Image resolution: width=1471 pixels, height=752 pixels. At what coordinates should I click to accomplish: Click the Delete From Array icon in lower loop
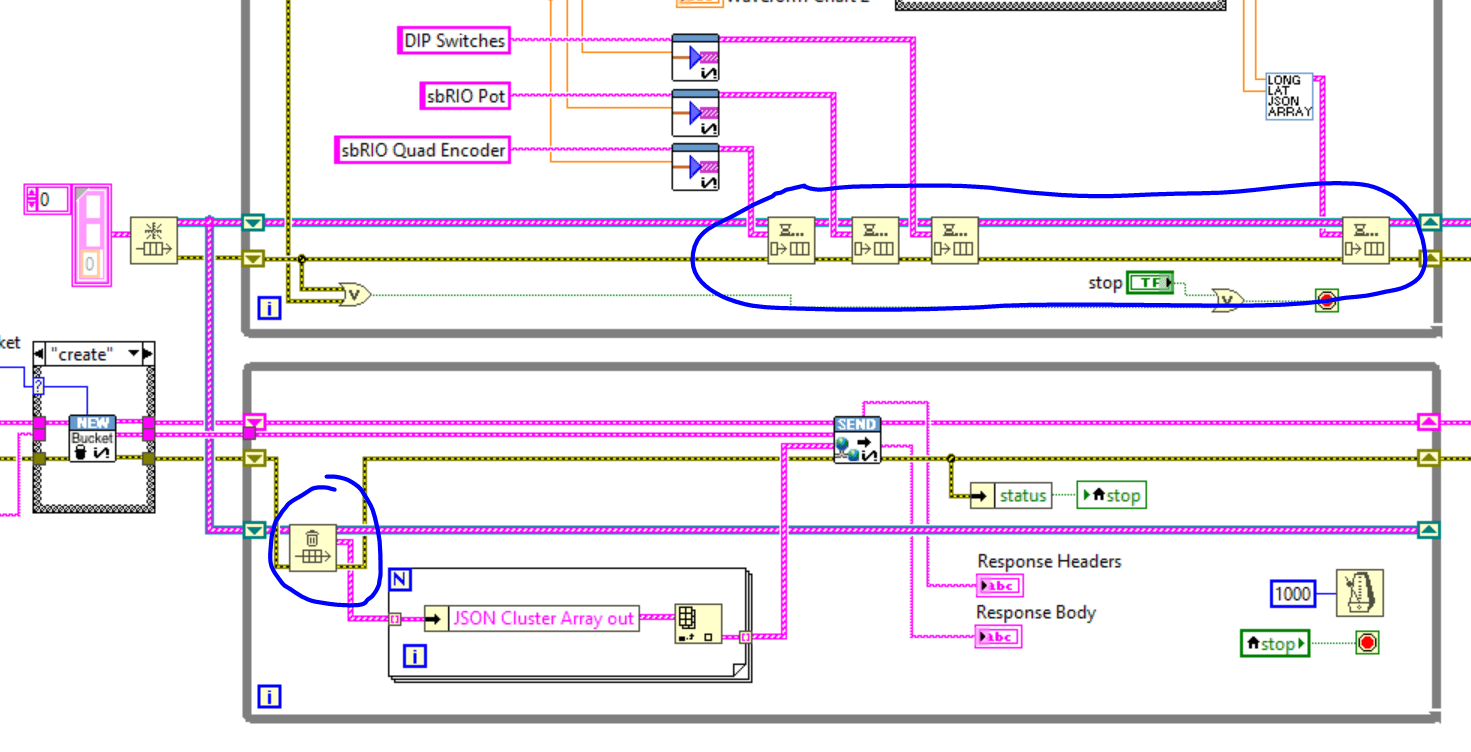[313, 548]
